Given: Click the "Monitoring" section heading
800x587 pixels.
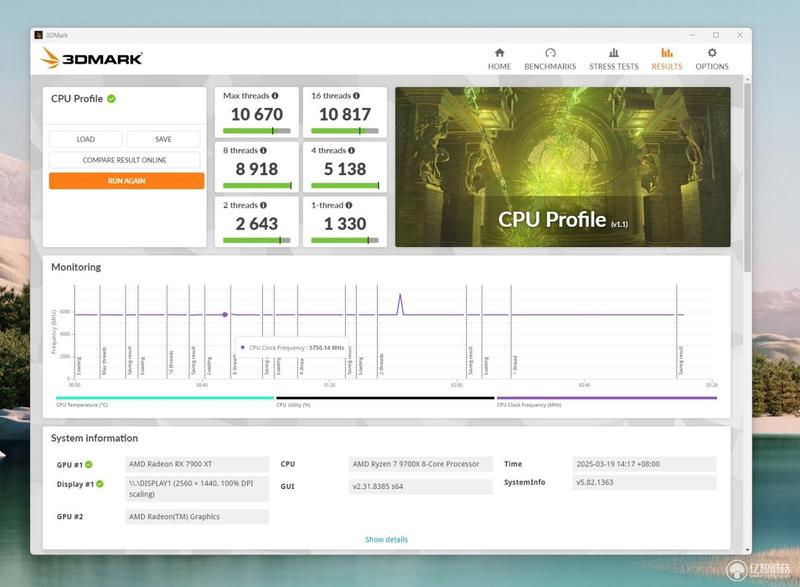Looking at the screenshot, I should tap(76, 267).
